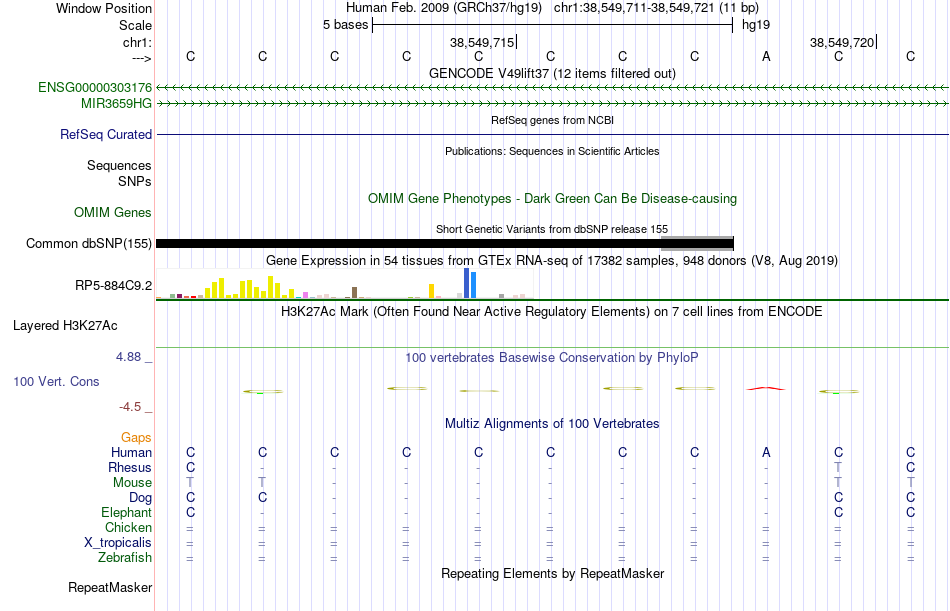Click the orange Gaps label
The height and width of the screenshot is (611, 950).
136,438
